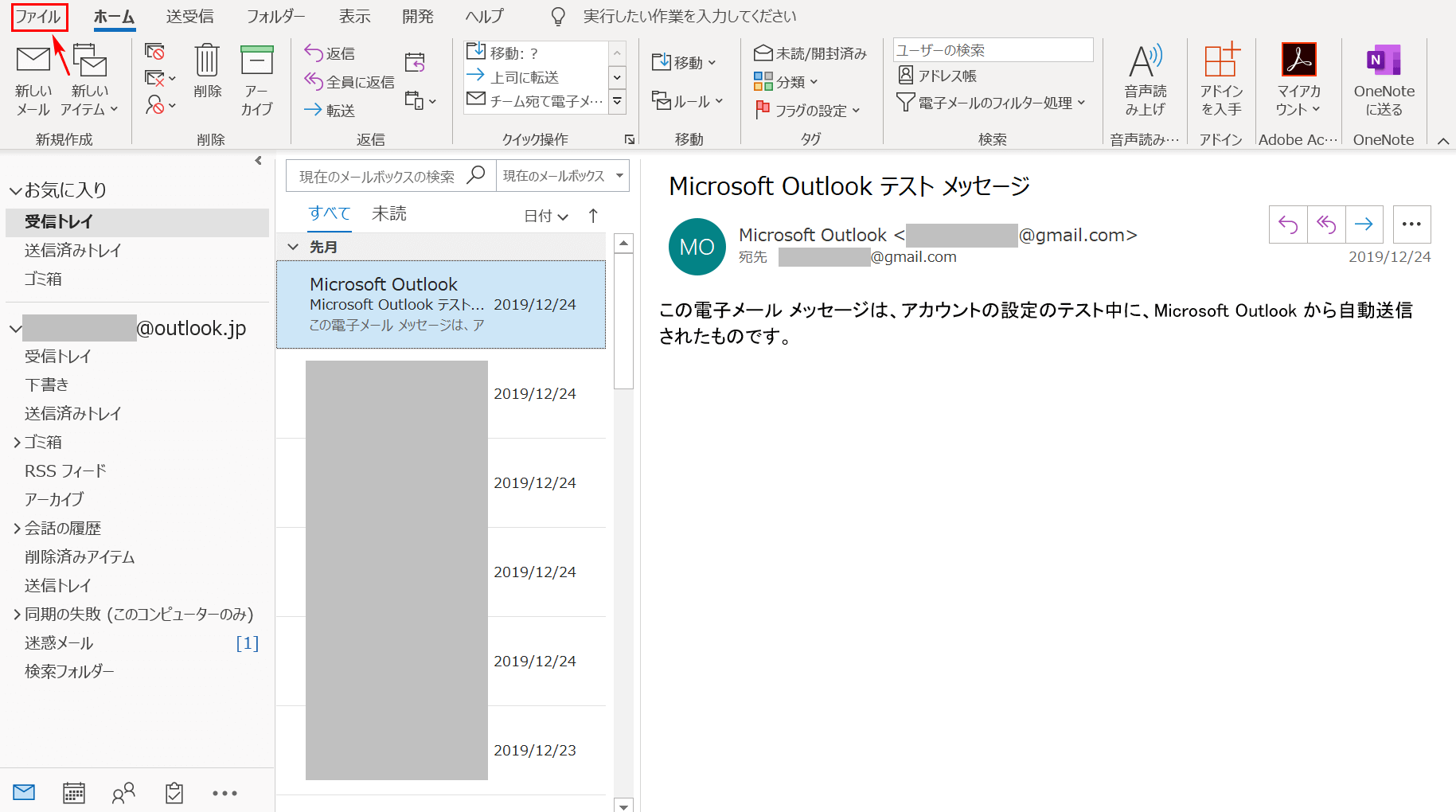Open the Junk mail block icon menu
The height and width of the screenshot is (812, 1456).
coord(159,104)
